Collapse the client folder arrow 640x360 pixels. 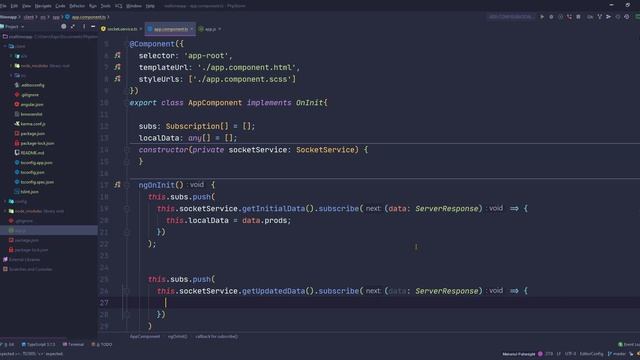(5, 46)
